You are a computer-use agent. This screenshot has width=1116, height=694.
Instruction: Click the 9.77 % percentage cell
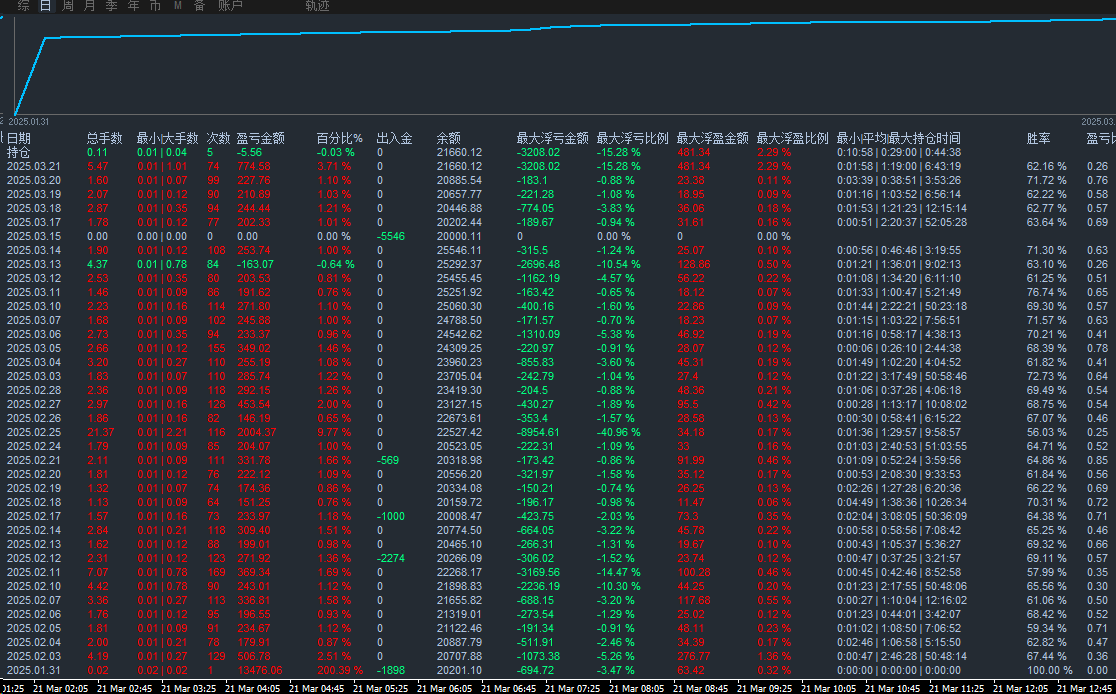coord(334,432)
